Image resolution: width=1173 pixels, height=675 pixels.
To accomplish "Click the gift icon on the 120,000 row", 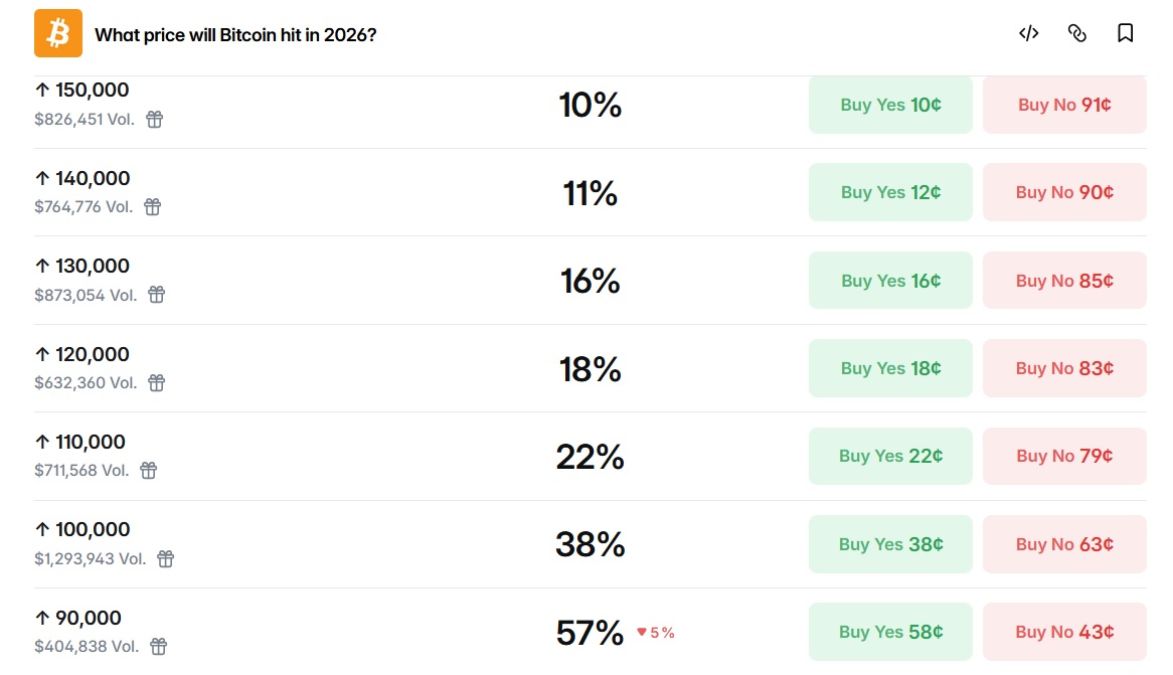I will [x=156, y=383].
